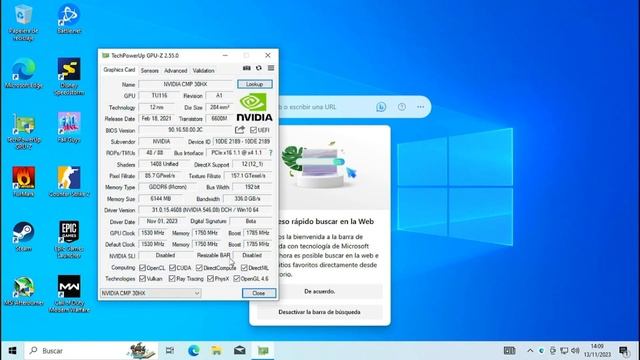Switch to the Sensors tab
The image size is (640, 360).
(149, 71)
